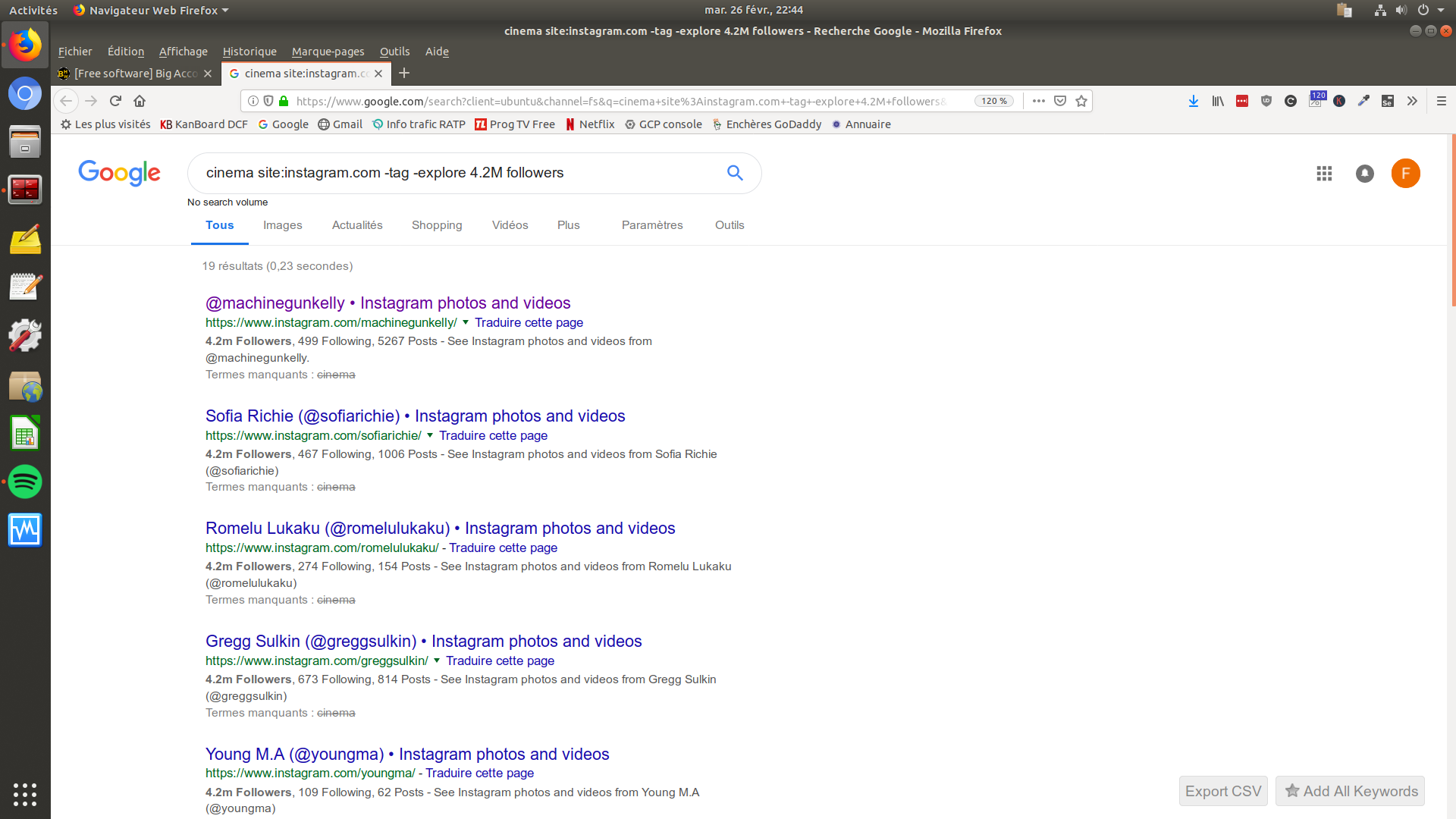This screenshot has height=819, width=1456.
Task: Run the search with the magnifier icon
Action: [x=735, y=173]
